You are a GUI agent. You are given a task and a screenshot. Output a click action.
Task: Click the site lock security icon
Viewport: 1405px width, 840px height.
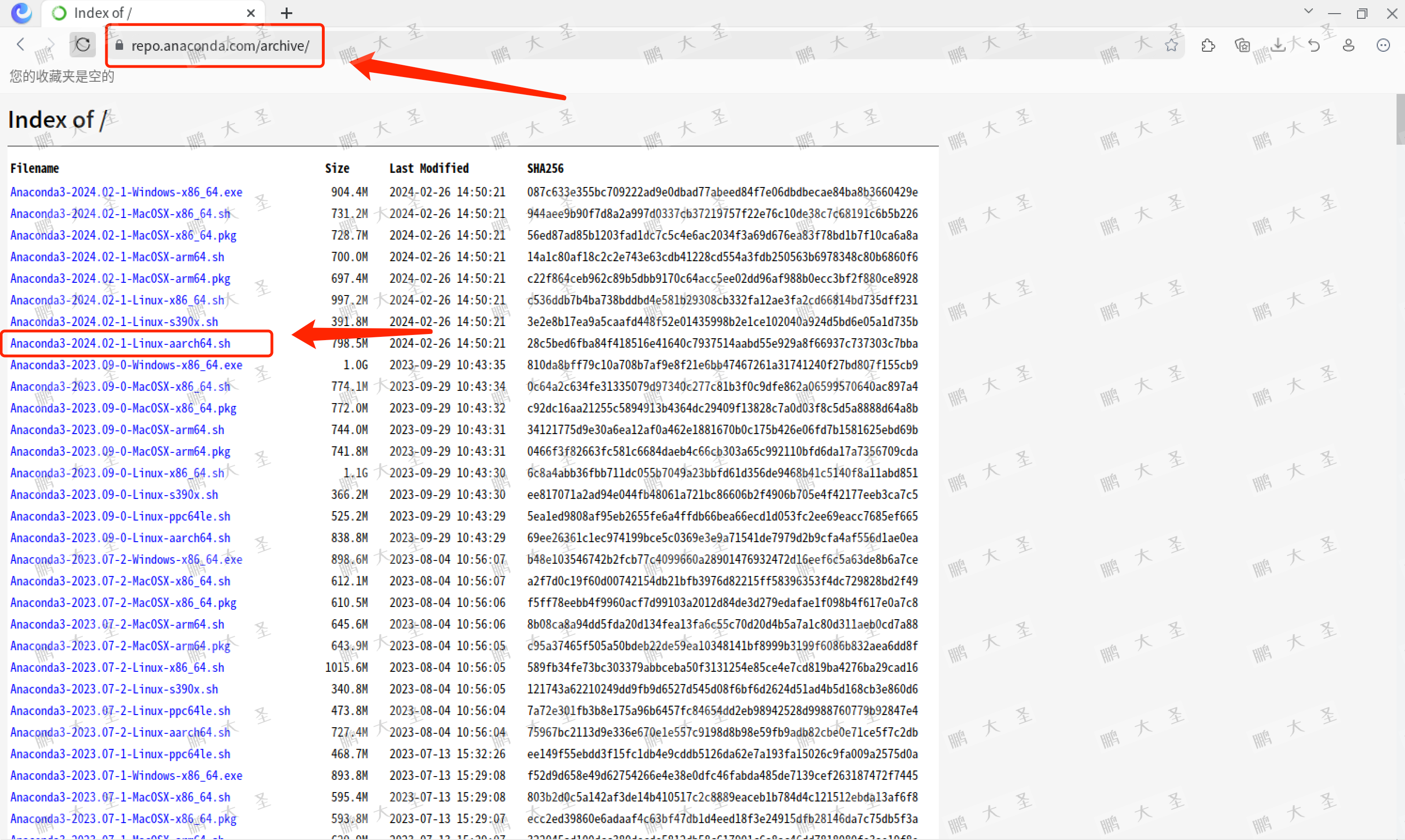pyautogui.click(x=119, y=45)
